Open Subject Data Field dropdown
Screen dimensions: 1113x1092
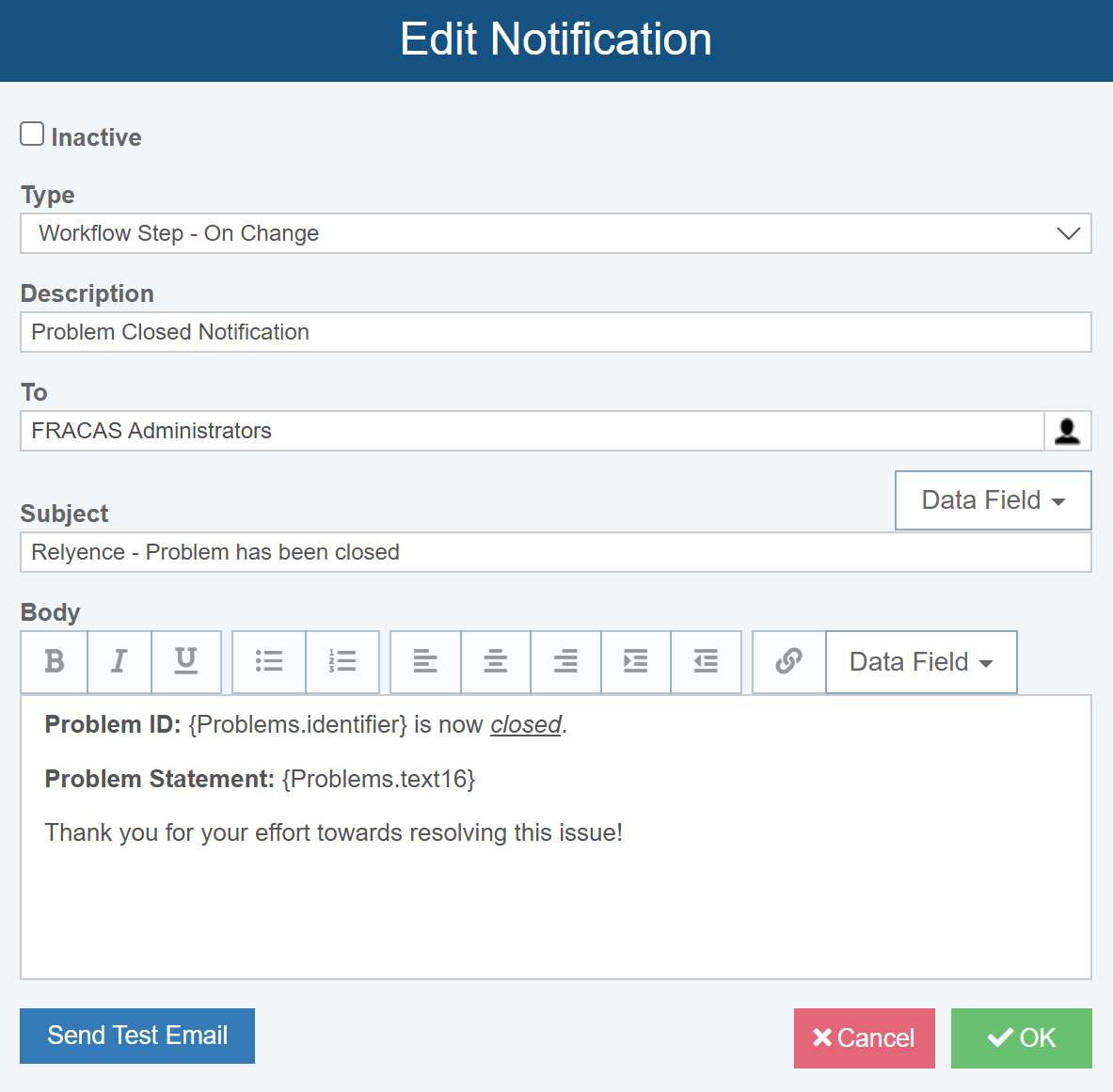point(993,500)
